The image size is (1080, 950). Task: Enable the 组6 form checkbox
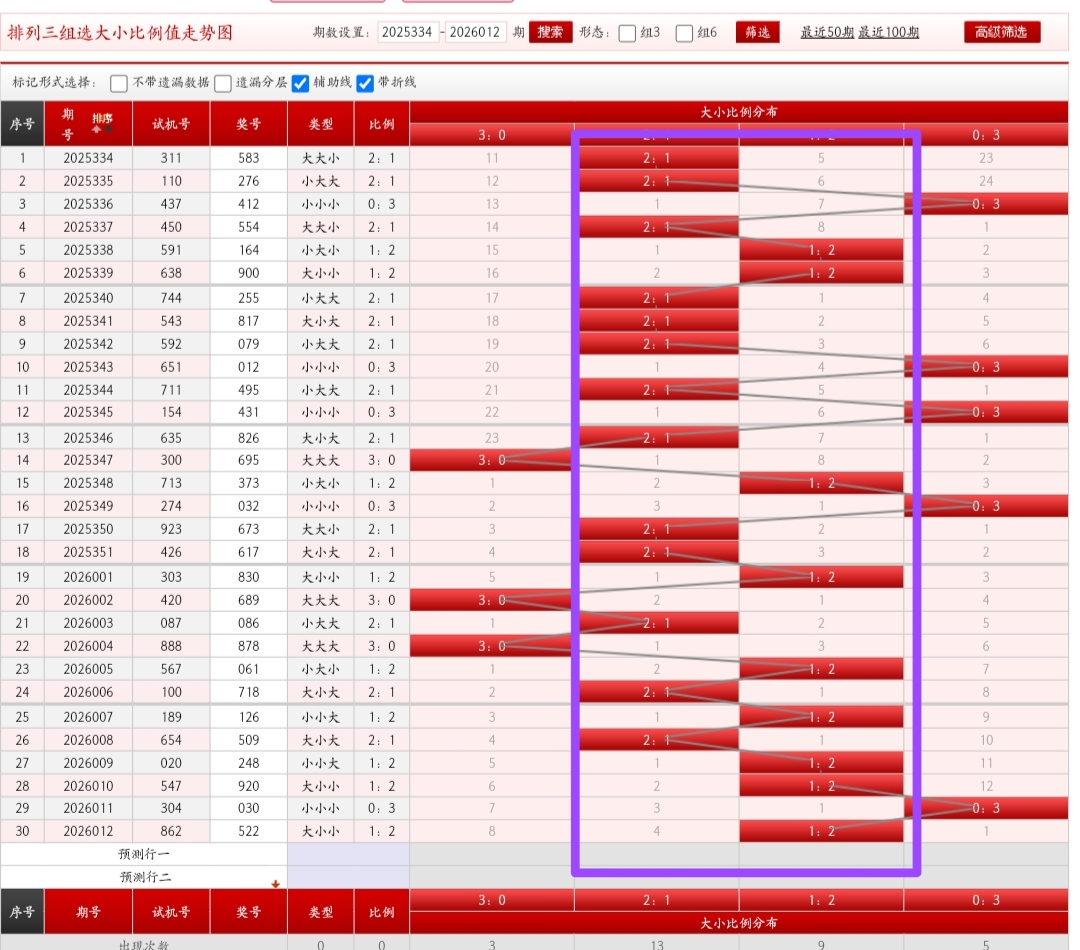pos(684,33)
